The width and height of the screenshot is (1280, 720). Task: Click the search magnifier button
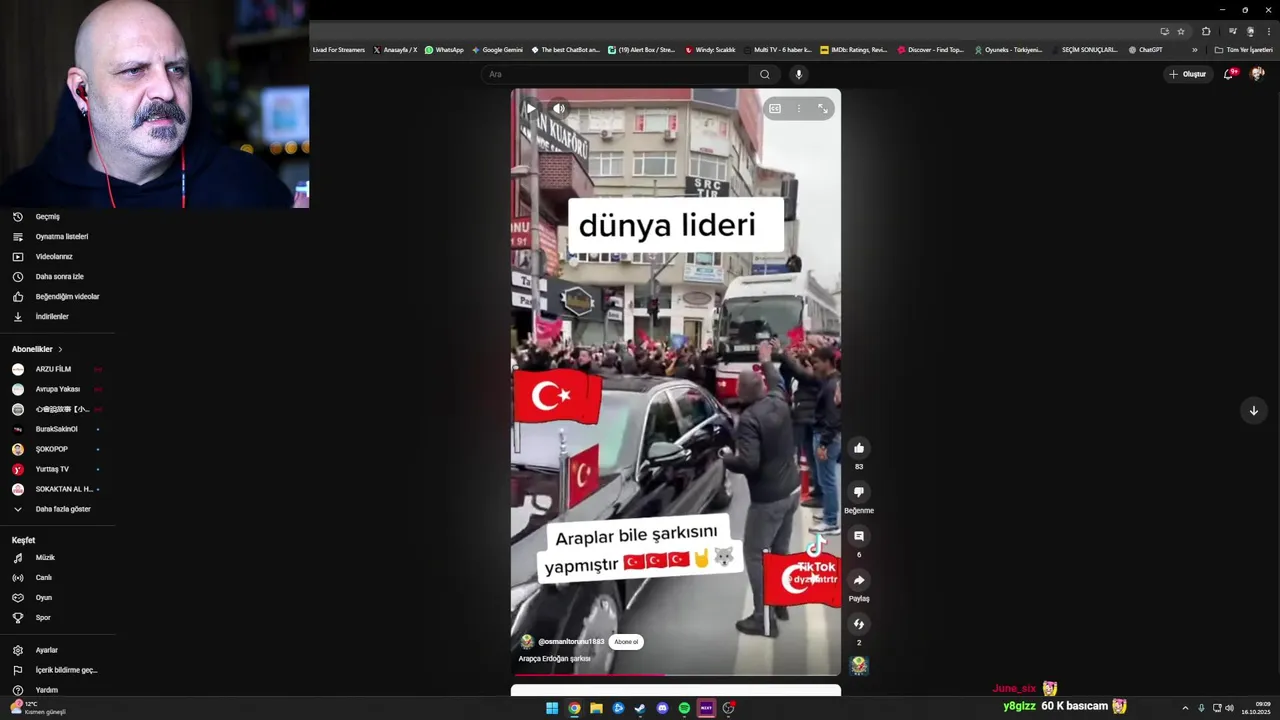click(x=765, y=74)
